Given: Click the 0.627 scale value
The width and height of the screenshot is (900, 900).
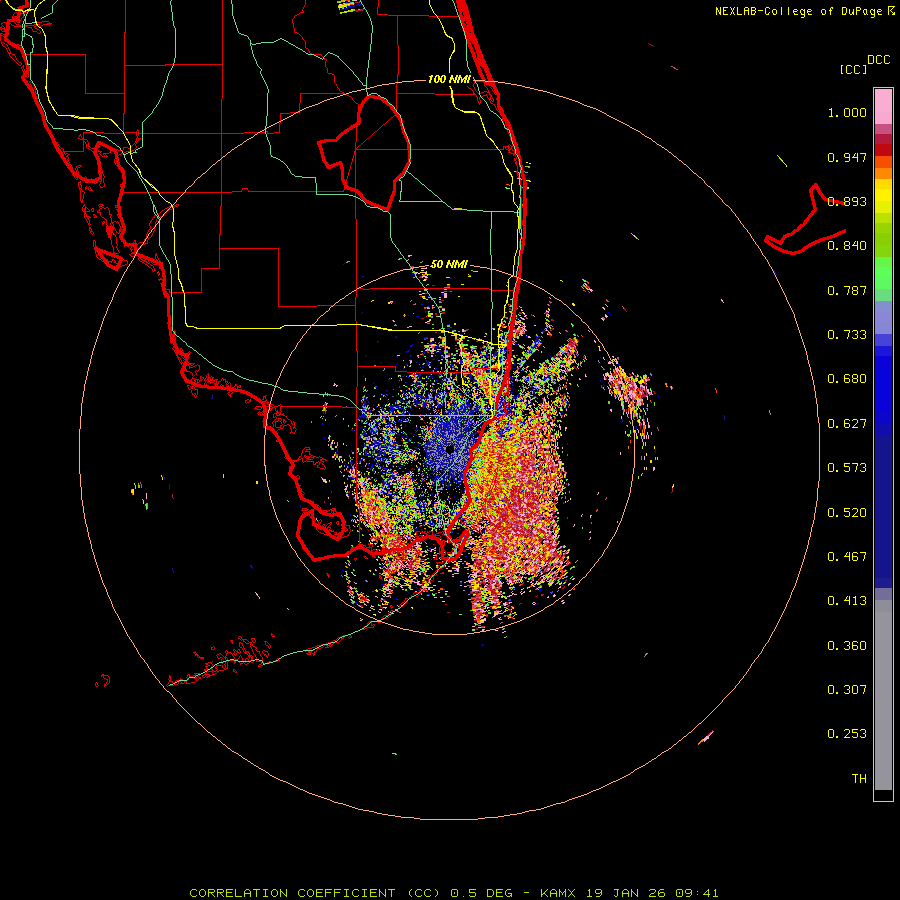Looking at the screenshot, I should pyautogui.click(x=847, y=424).
